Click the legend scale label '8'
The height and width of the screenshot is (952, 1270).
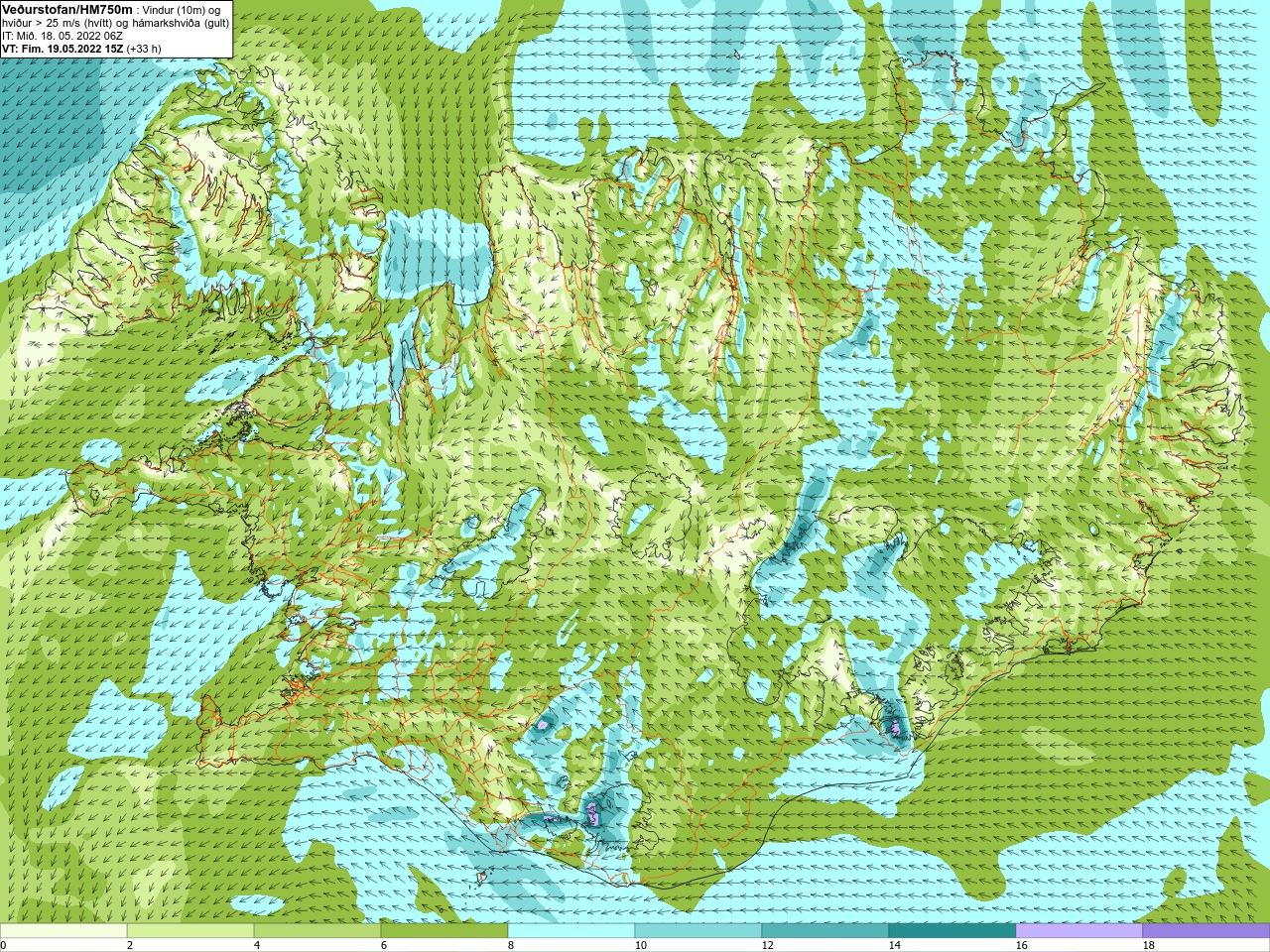tap(510, 945)
